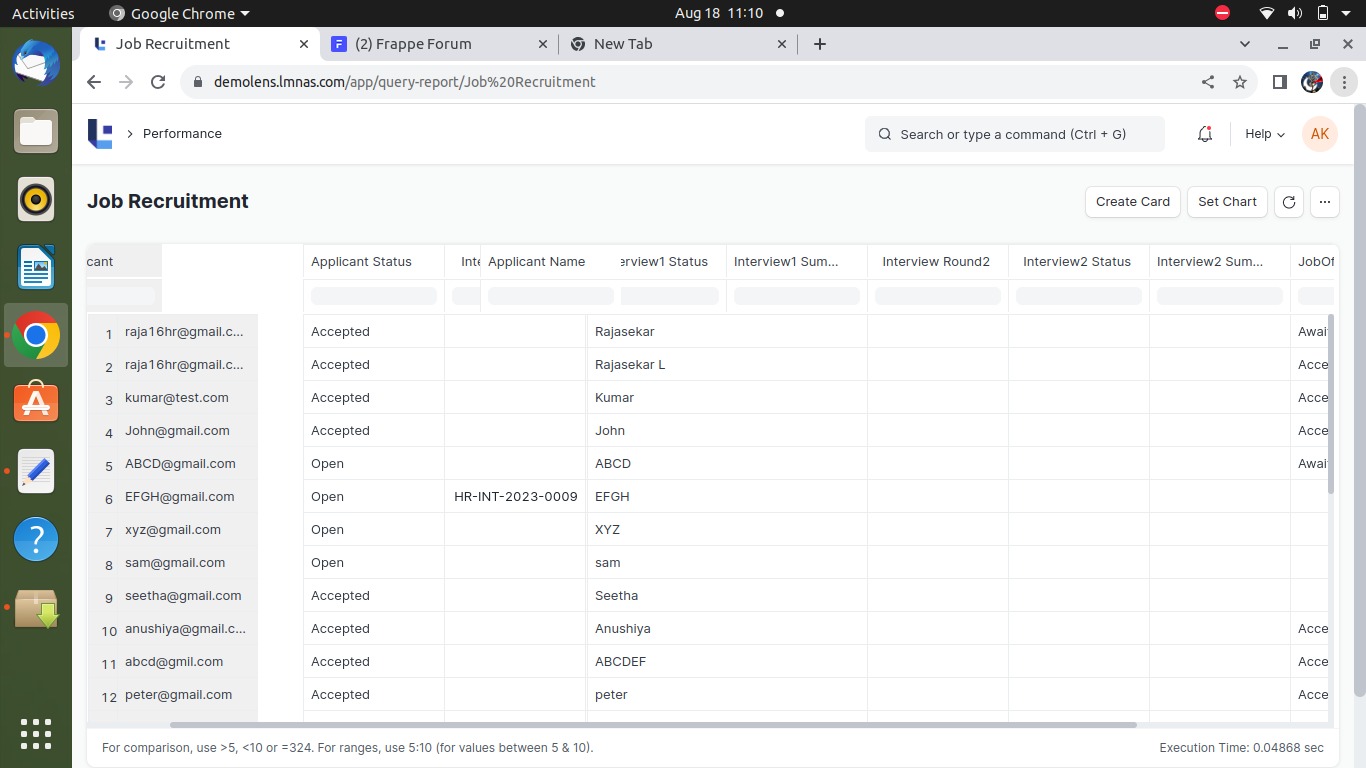Go back in Chrome

click(94, 82)
